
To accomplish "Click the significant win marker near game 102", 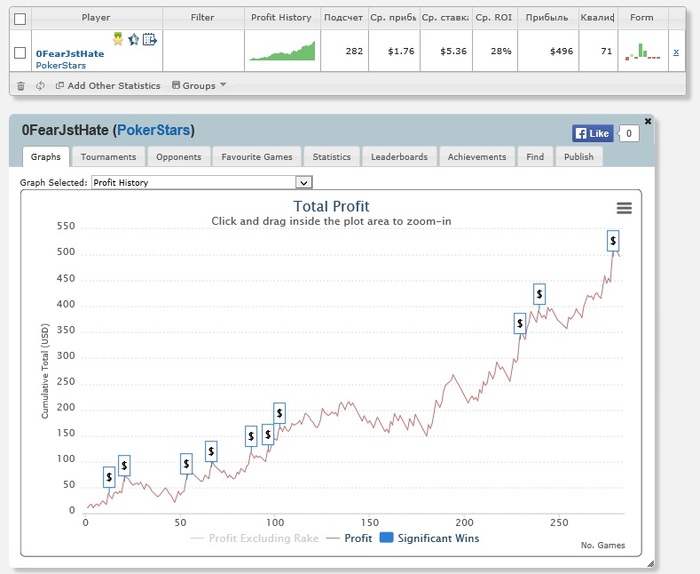I will pos(279,413).
